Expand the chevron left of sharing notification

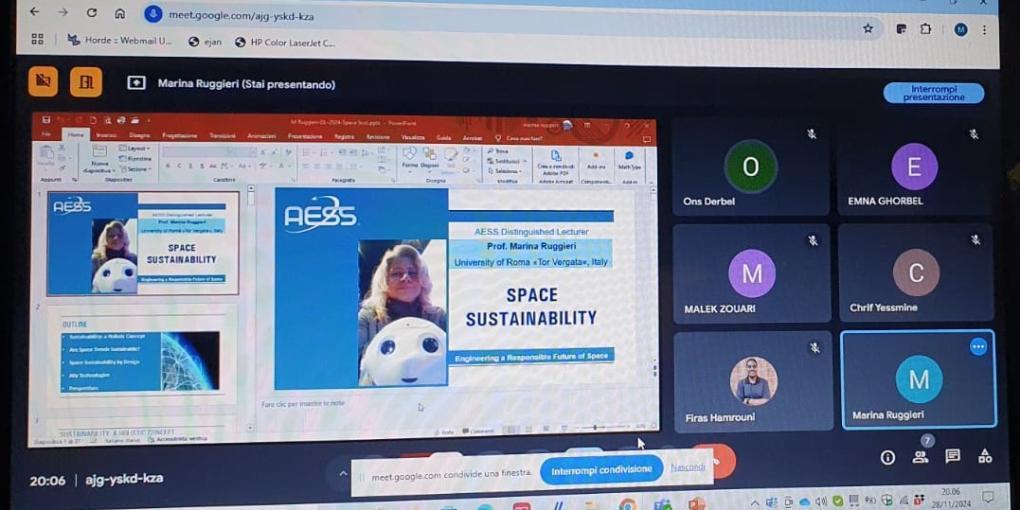coord(343,473)
